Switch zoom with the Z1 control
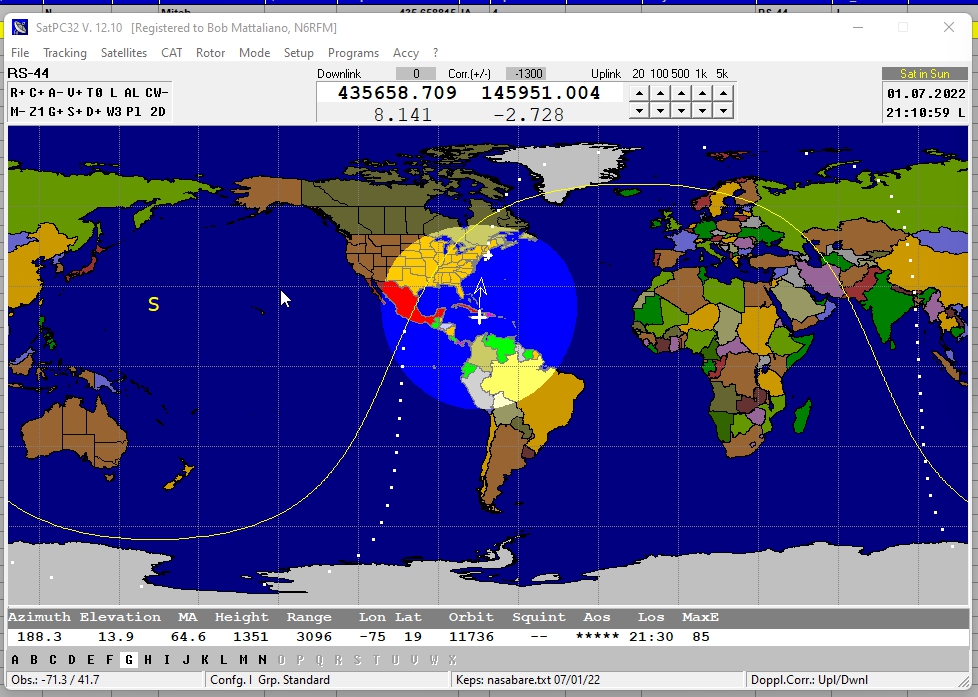The image size is (978, 697). click(36, 112)
